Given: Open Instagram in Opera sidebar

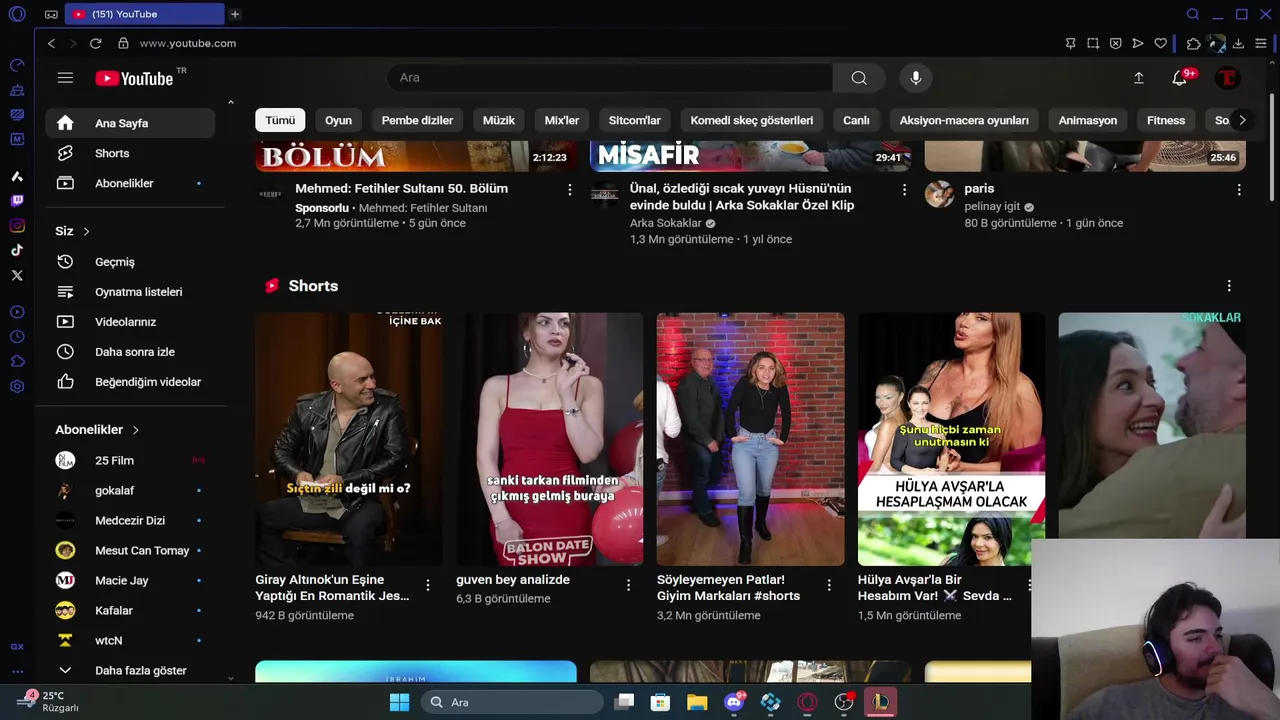Looking at the screenshot, I should (x=17, y=225).
